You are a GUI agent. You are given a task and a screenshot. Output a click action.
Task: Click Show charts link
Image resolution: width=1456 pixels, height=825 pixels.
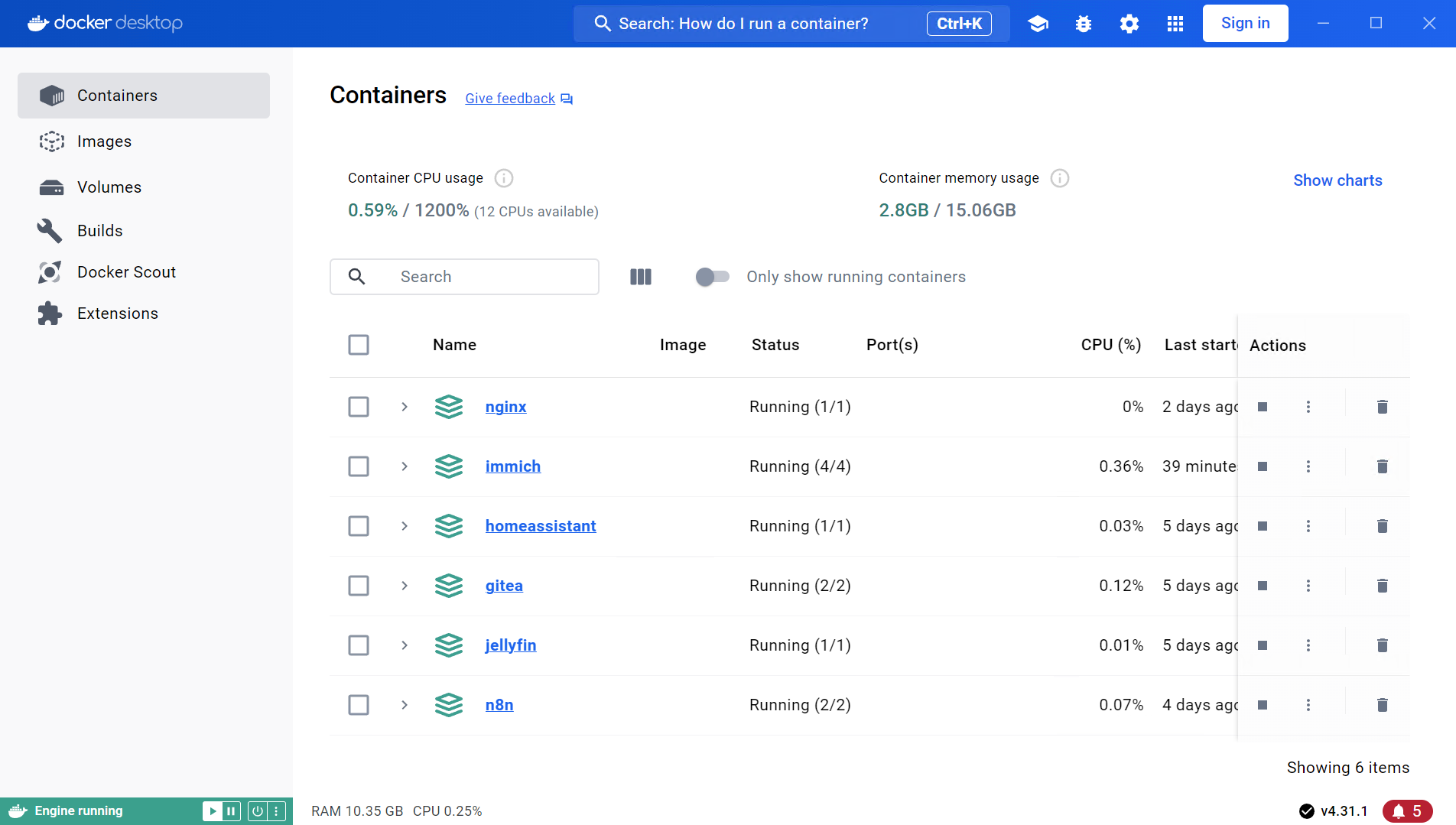[x=1337, y=180]
